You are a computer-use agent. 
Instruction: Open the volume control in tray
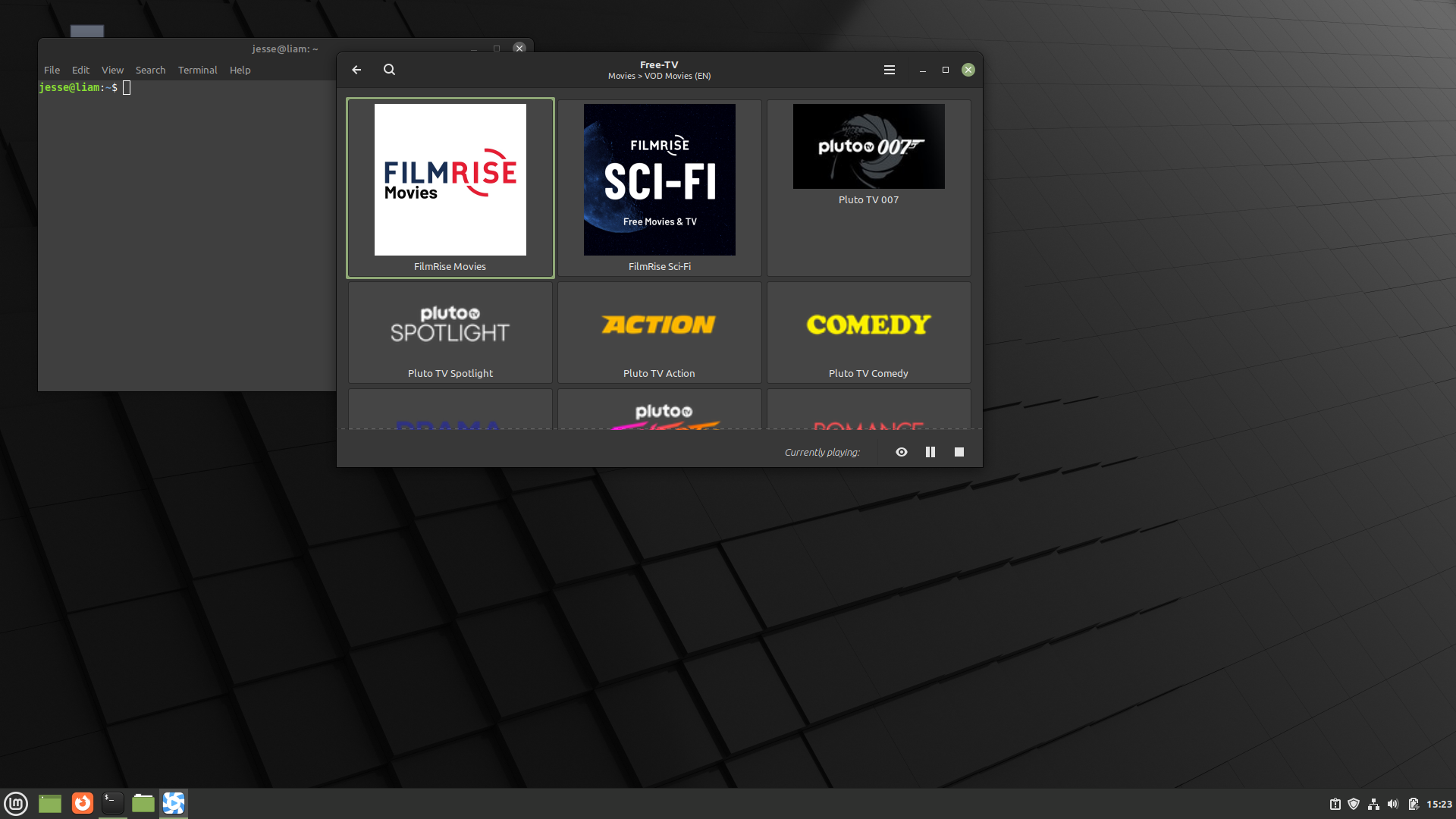pyautogui.click(x=1393, y=804)
